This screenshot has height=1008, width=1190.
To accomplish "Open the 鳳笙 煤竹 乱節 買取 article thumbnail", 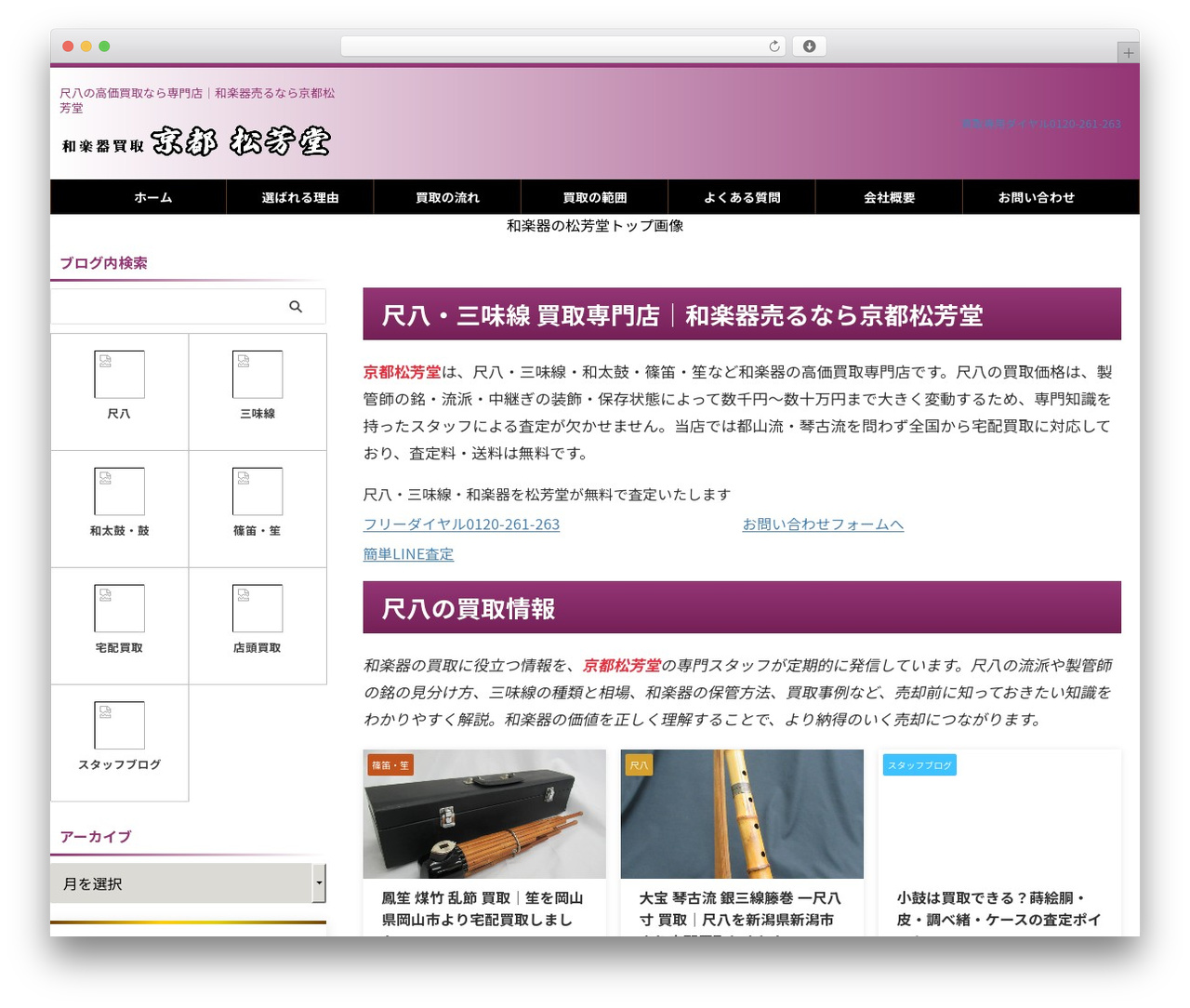I will point(484,815).
